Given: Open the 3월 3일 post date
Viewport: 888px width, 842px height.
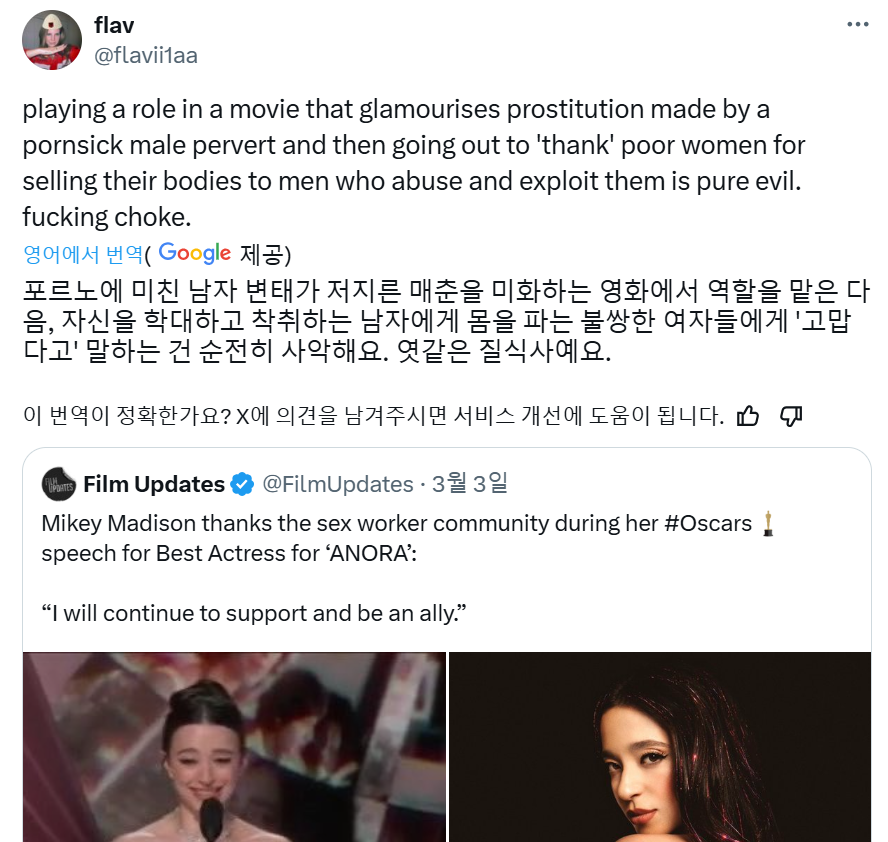Looking at the screenshot, I should pyautogui.click(x=469, y=484).
